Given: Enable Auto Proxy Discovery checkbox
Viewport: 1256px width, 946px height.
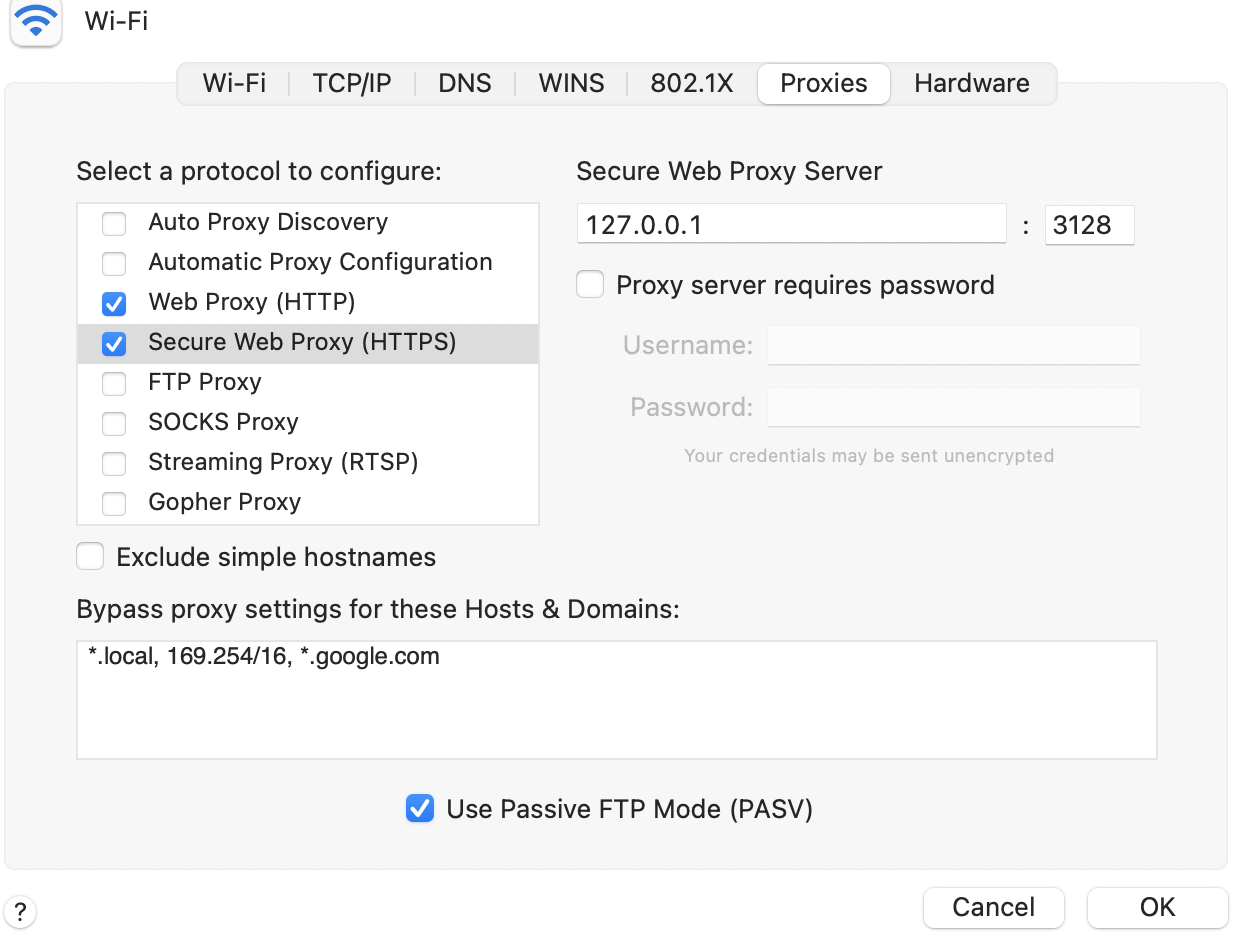Looking at the screenshot, I should pos(114,223).
